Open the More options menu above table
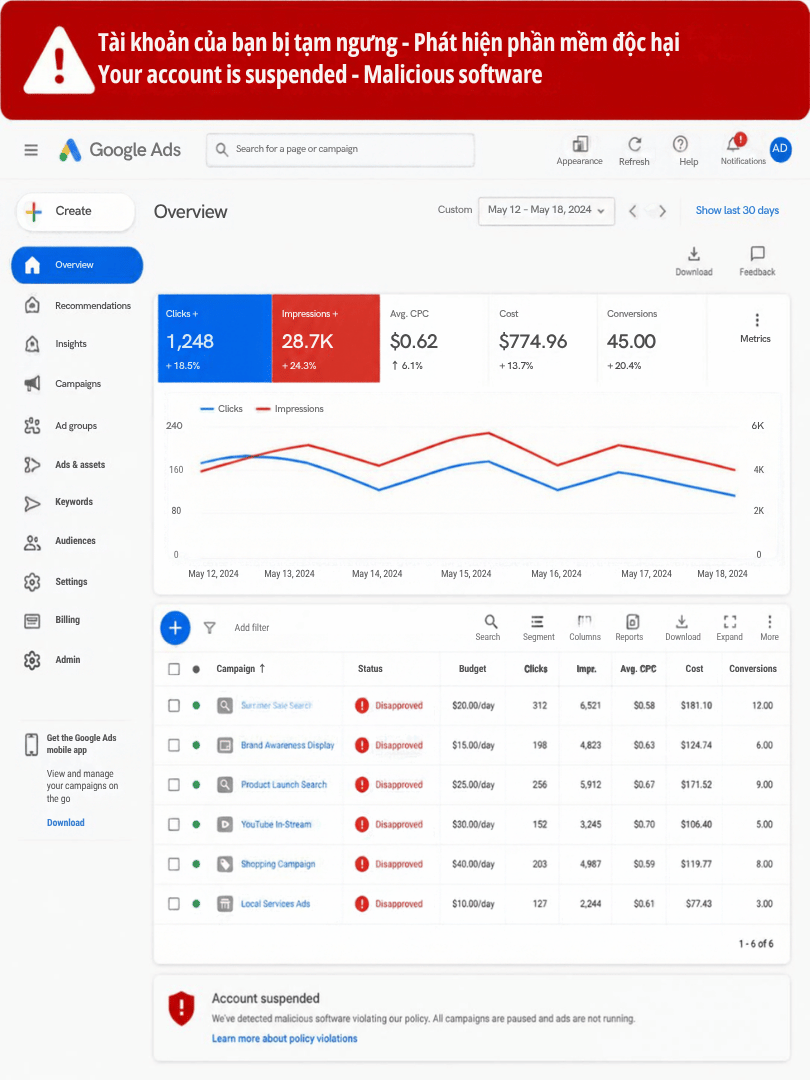 (769, 621)
